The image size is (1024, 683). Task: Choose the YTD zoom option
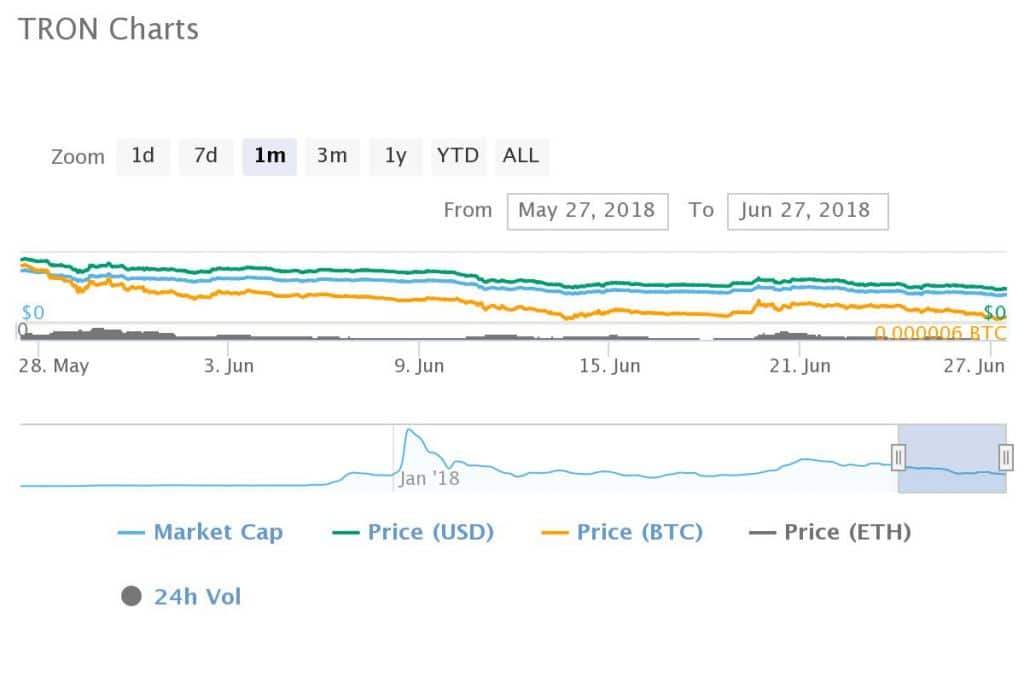[x=458, y=156]
